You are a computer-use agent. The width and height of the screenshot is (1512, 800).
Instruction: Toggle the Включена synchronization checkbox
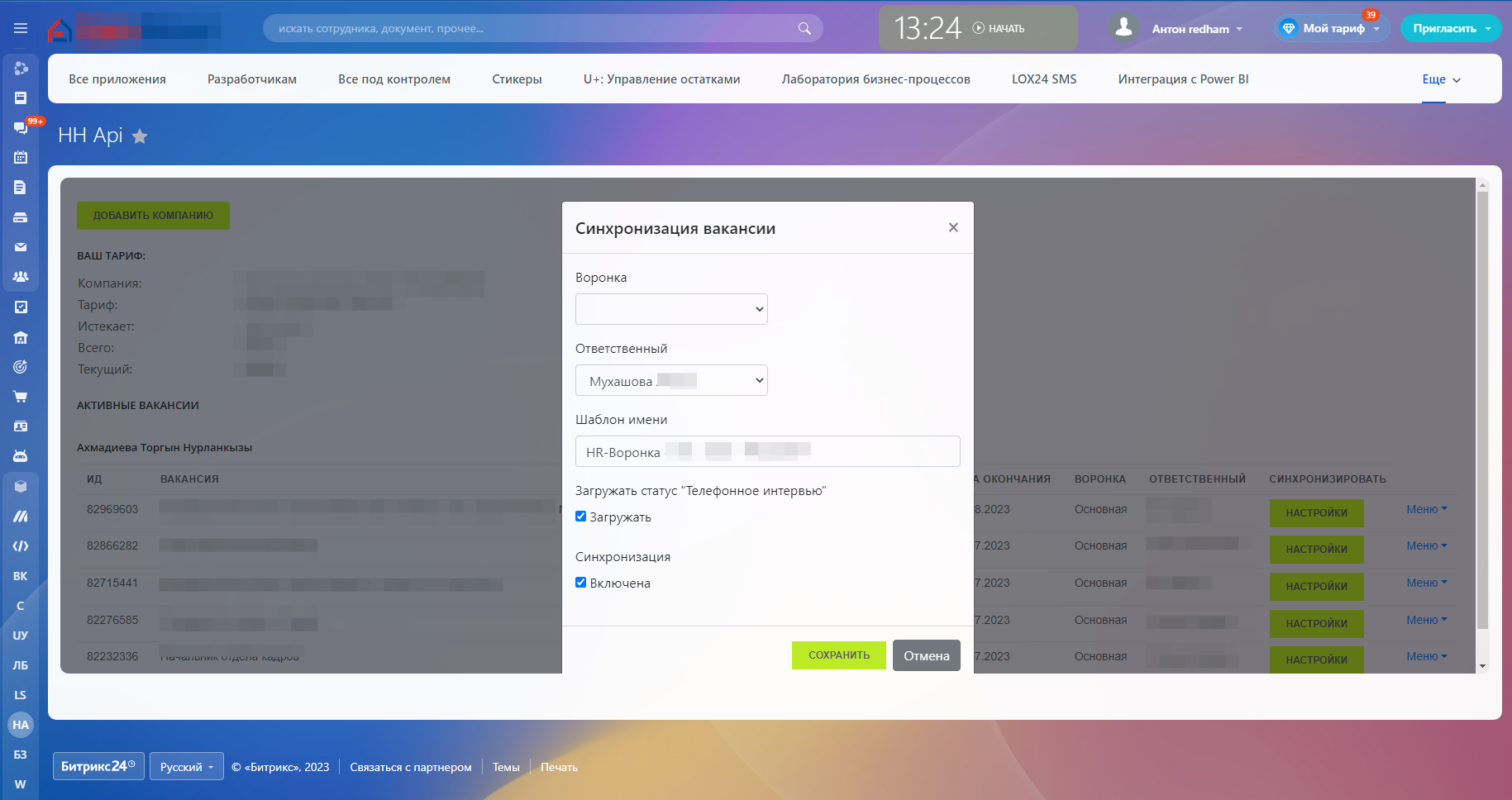580,583
